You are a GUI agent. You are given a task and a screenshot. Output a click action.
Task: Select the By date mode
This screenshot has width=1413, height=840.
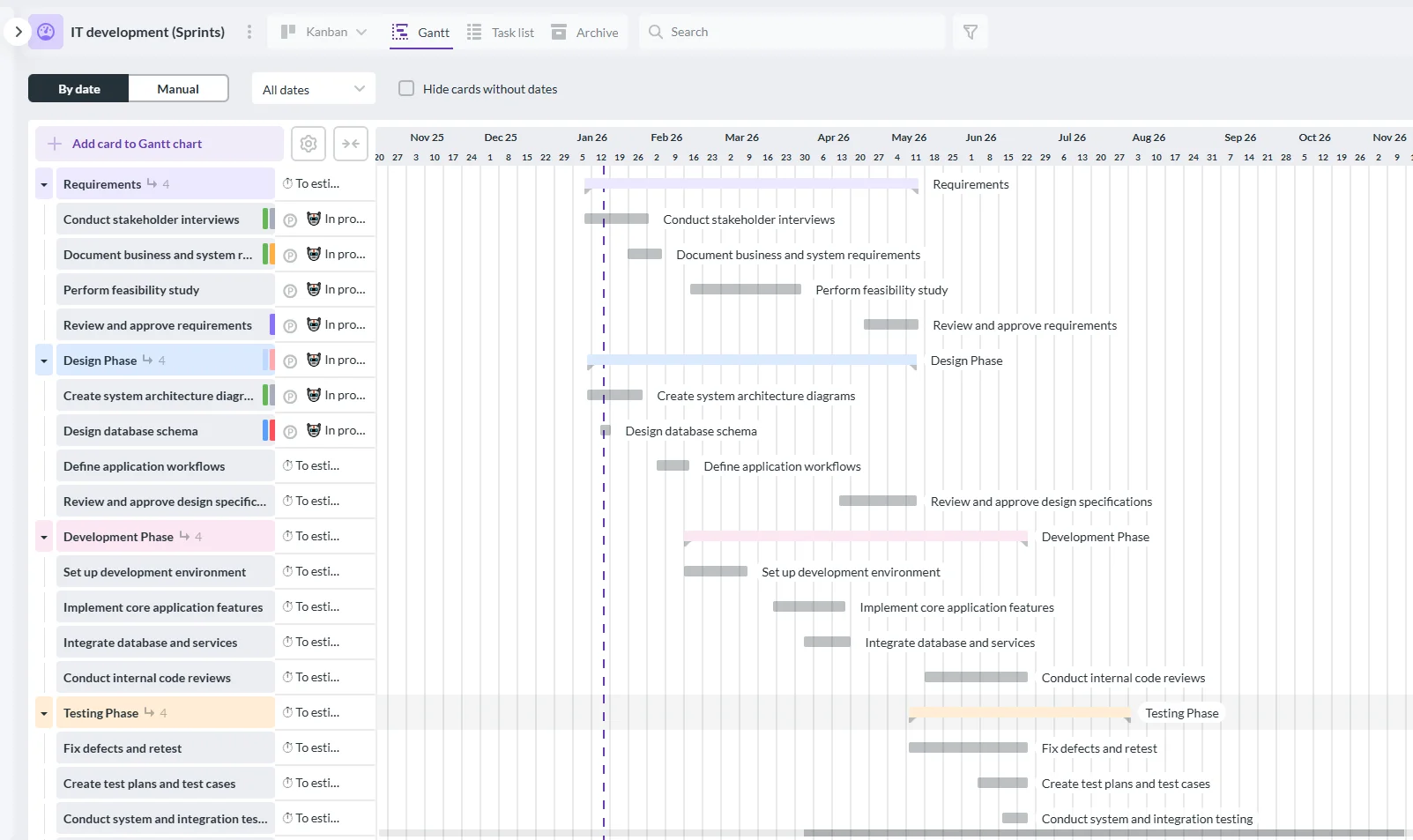[78, 88]
